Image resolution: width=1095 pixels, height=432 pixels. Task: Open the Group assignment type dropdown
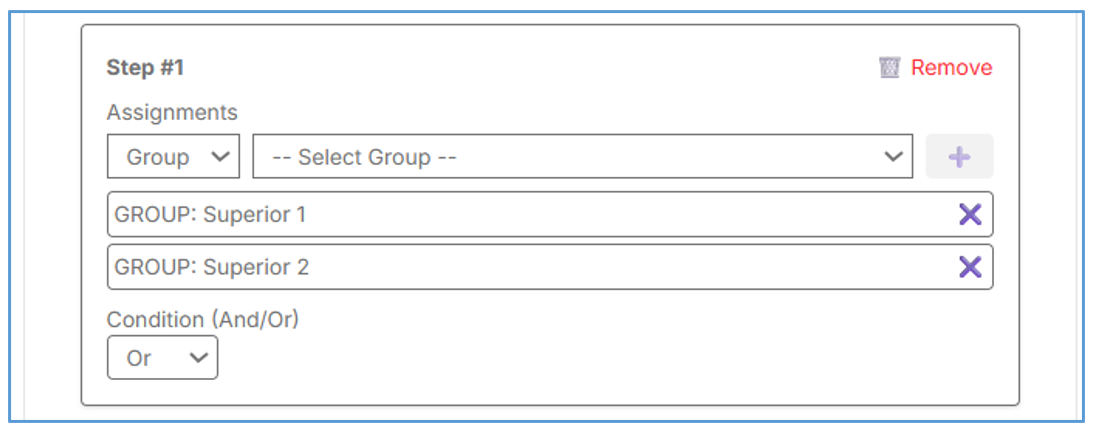(173, 157)
